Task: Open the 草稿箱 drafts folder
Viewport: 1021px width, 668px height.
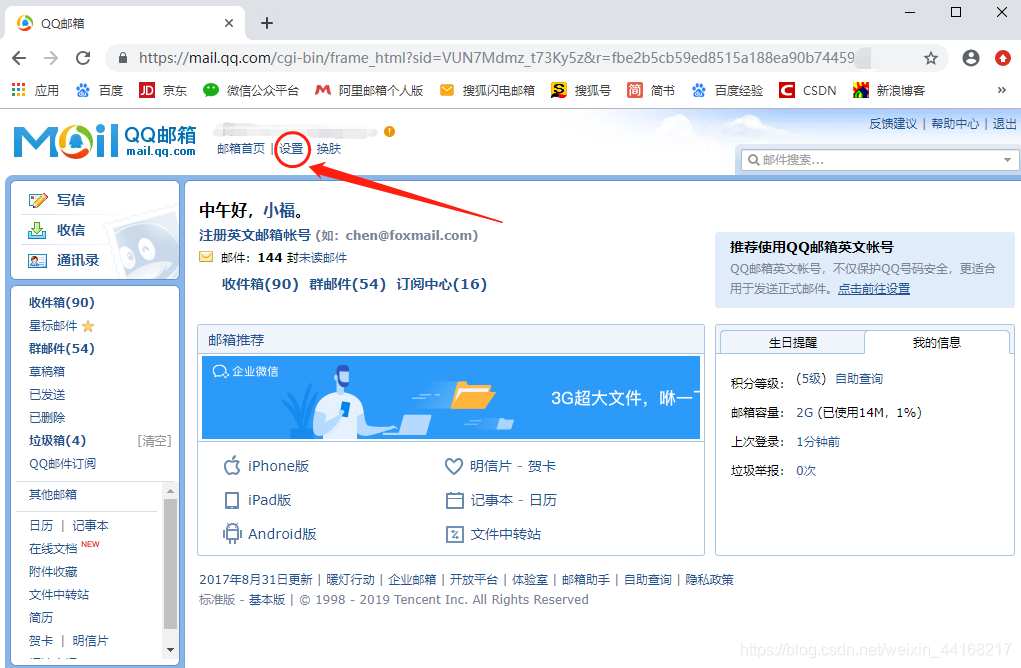Action: (47, 371)
